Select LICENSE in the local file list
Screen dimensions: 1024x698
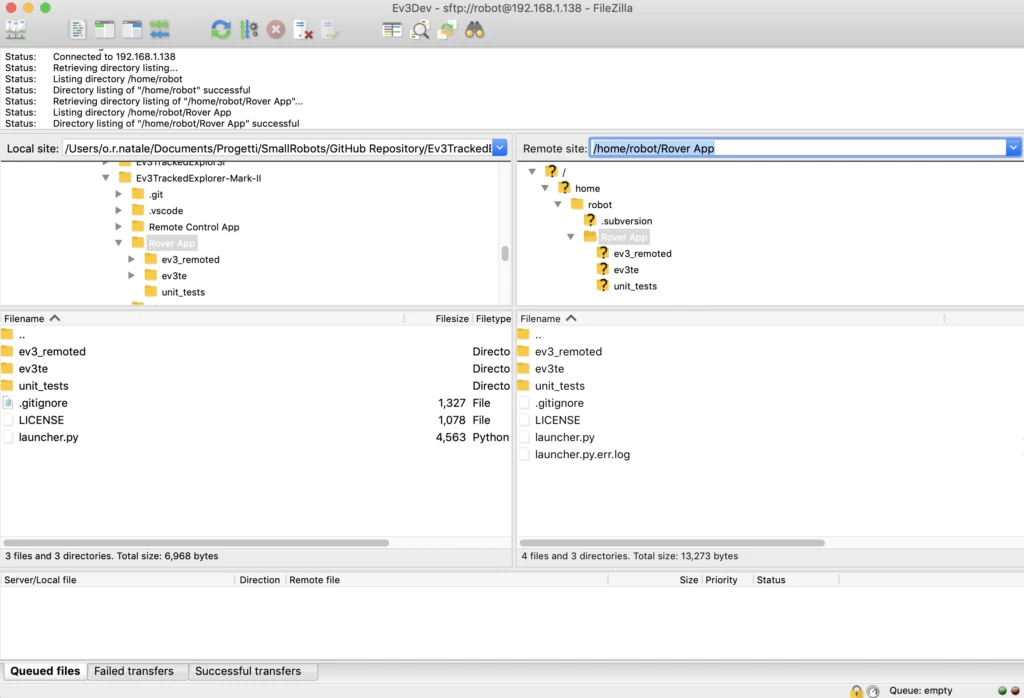pyautogui.click(x=255, y=420)
